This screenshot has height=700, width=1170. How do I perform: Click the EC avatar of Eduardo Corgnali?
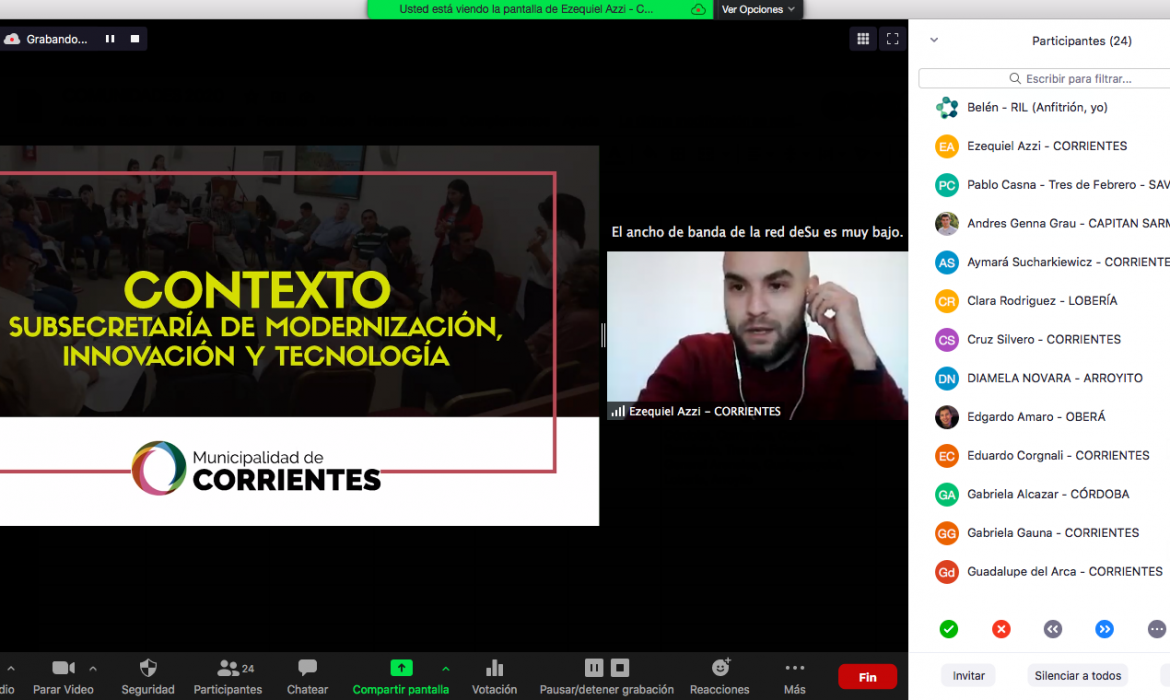pos(947,455)
